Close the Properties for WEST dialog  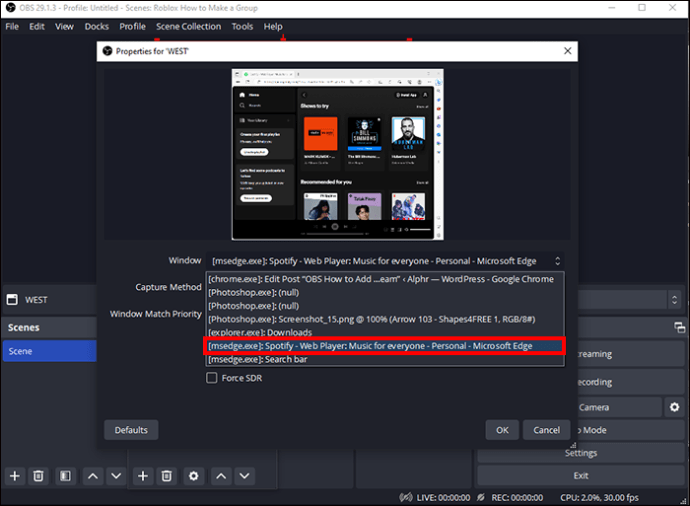click(568, 51)
